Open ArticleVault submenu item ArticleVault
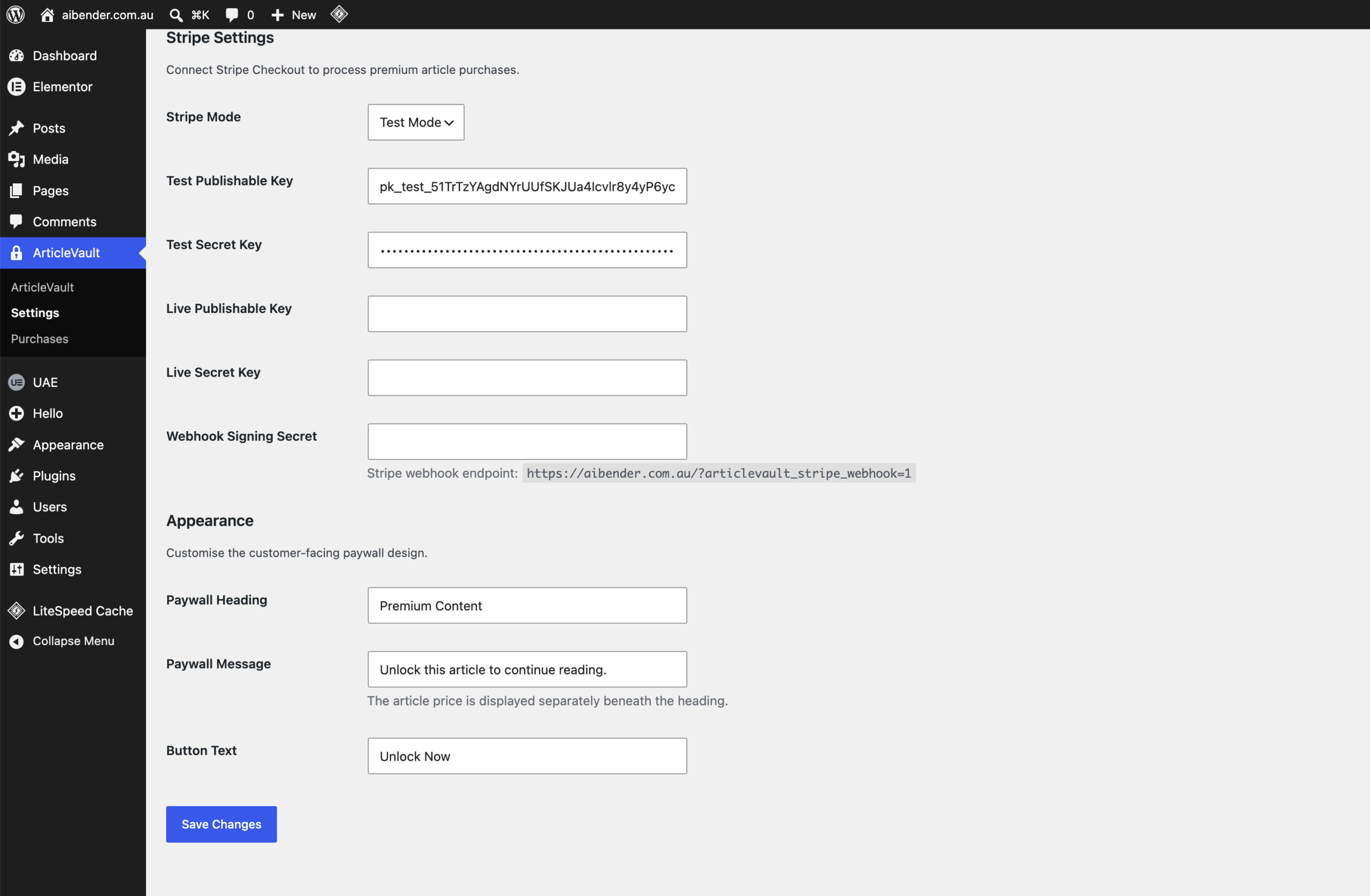Image resolution: width=1370 pixels, height=896 pixels. click(43, 287)
